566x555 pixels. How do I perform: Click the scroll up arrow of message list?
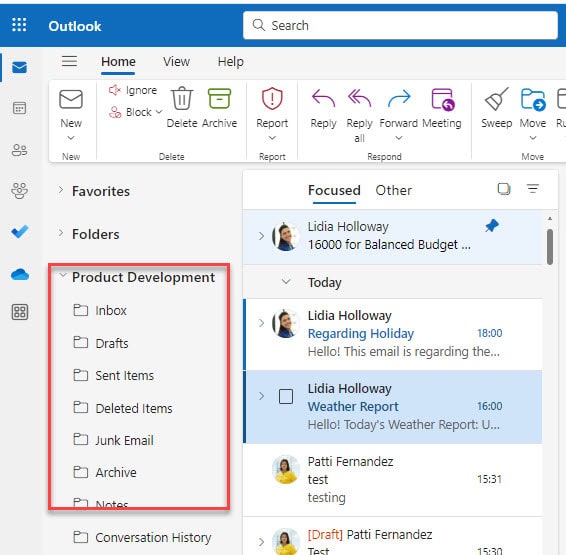click(550, 219)
